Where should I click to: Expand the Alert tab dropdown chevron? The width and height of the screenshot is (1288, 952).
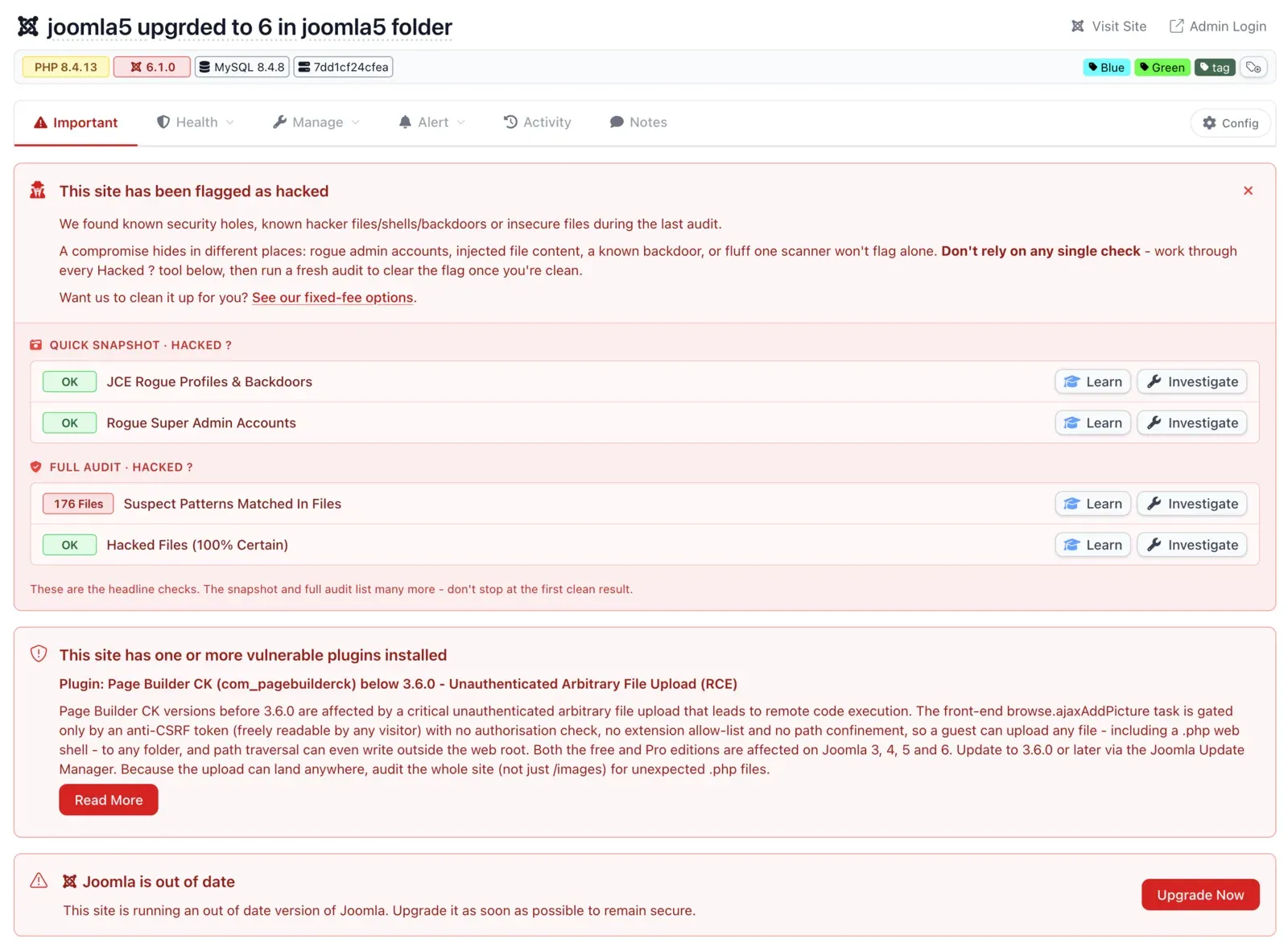(x=461, y=122)
